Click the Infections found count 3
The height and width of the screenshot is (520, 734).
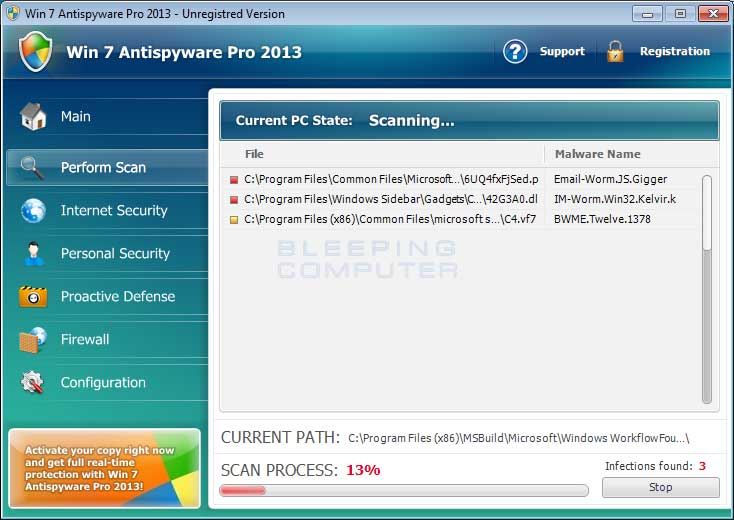pos(702,466)
